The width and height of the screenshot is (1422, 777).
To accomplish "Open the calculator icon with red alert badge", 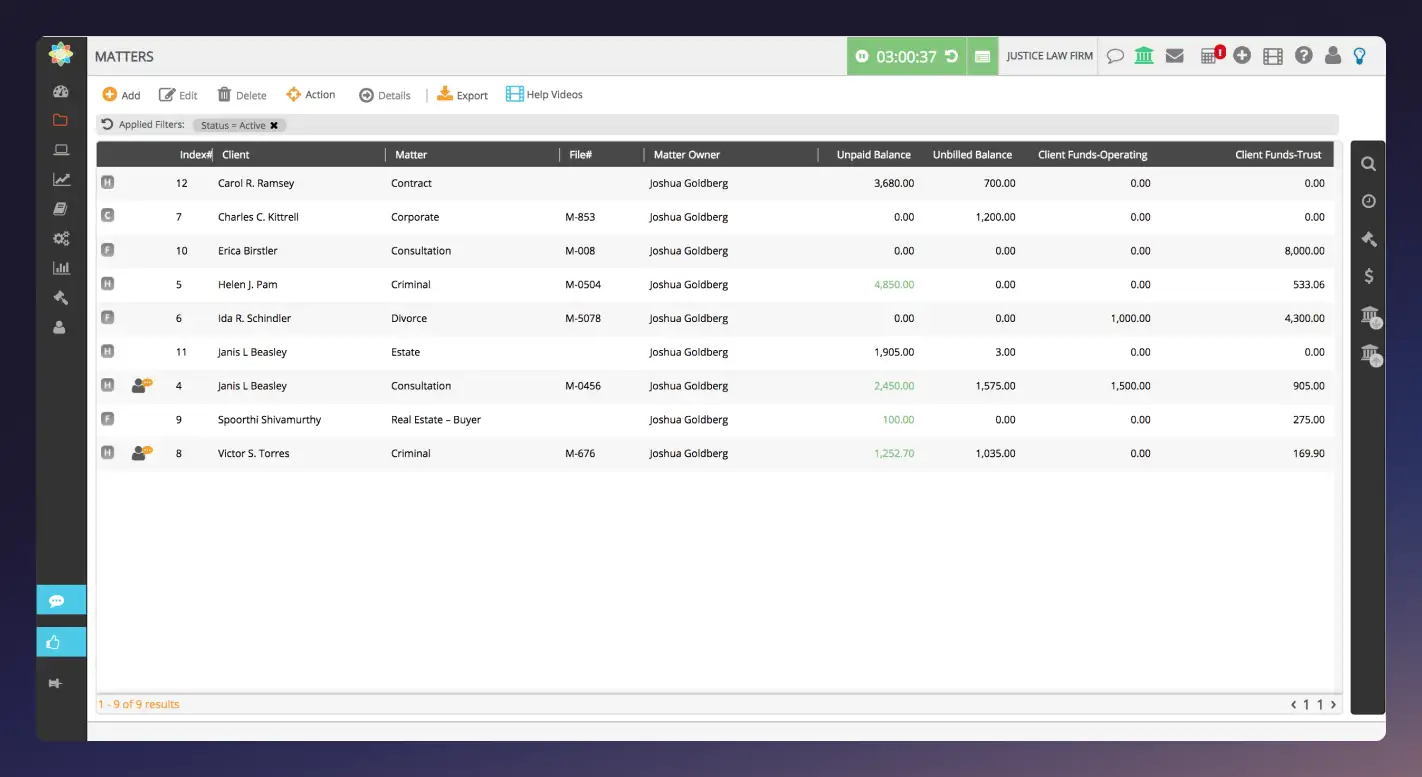I will click(1210, 56).
